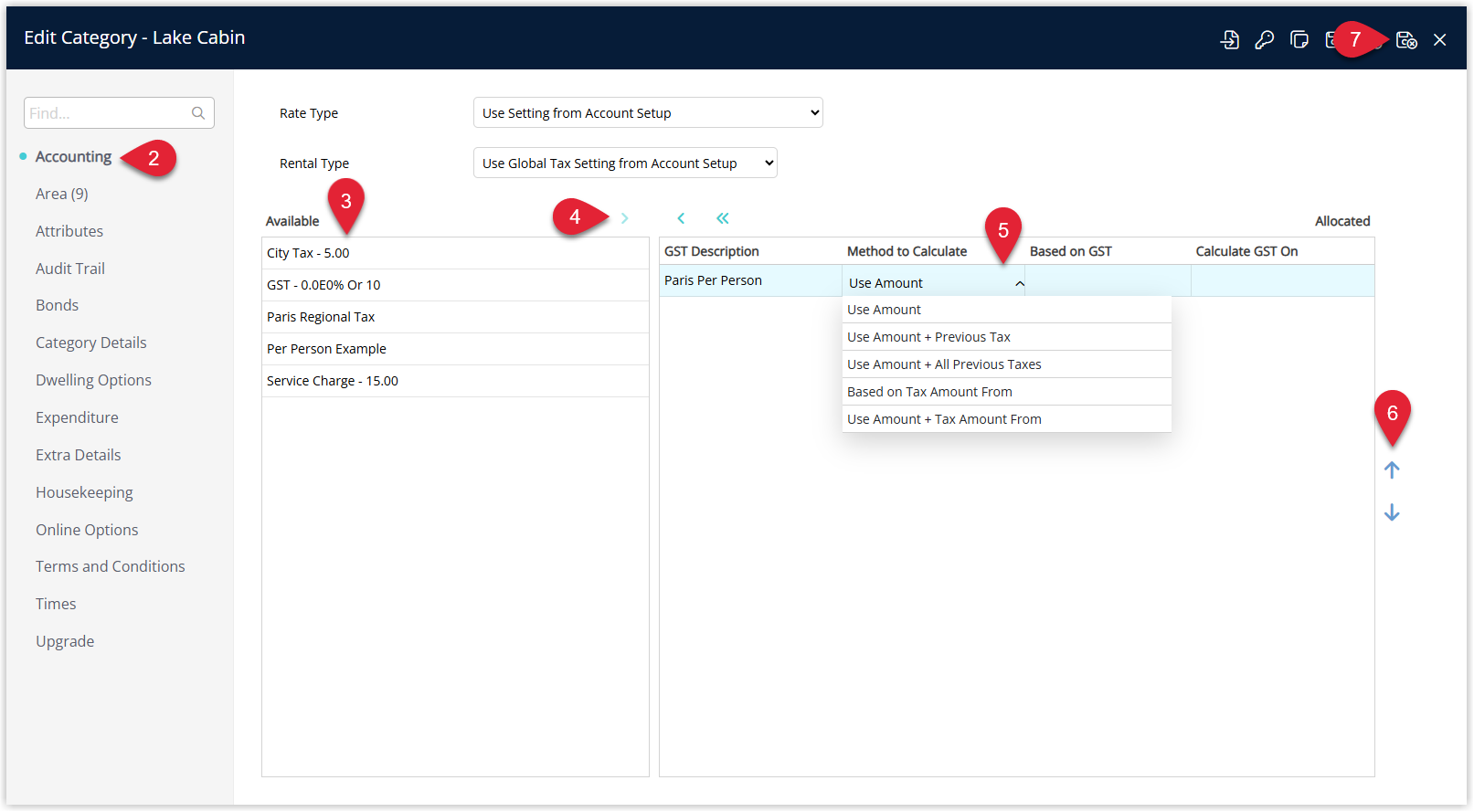Image resolution: width=1474 pixels, height=812 pixels.
Task: Open the Area (9) section
Action: click(x=62, y=194)
